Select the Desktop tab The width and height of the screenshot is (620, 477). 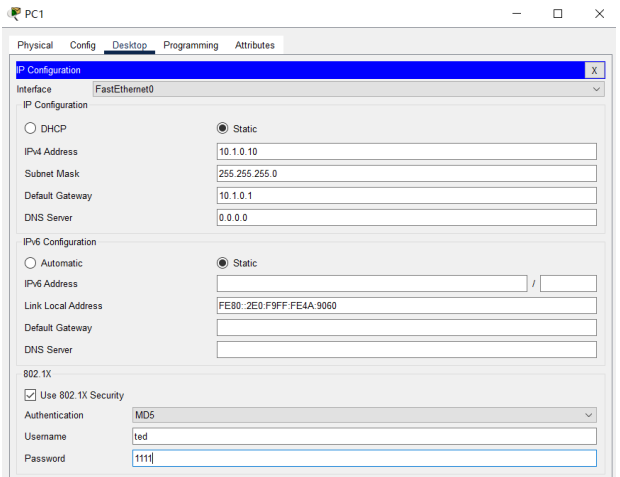click(130, 45)
